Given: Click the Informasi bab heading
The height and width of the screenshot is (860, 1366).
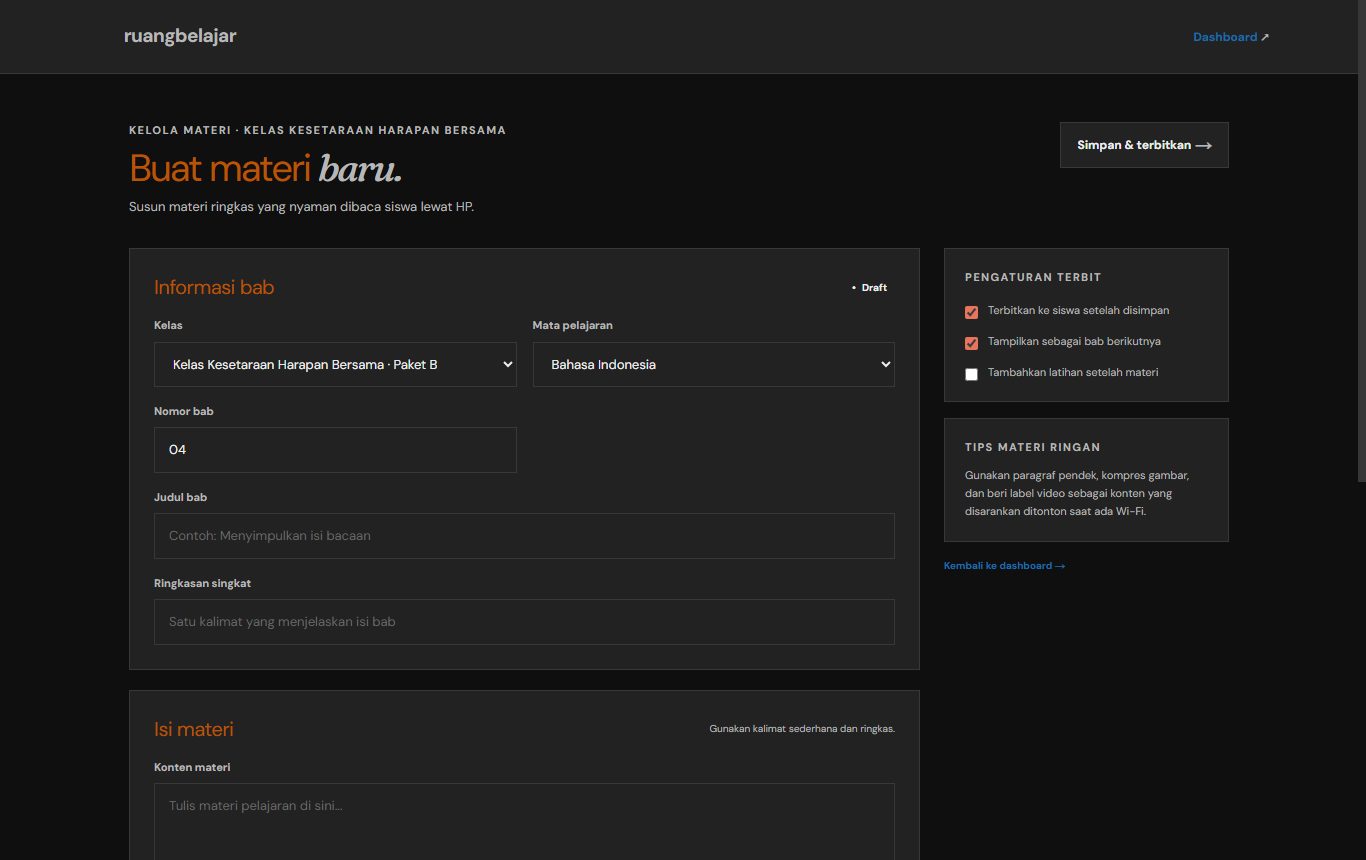Looking at the screenshot, I should (214, 287).
